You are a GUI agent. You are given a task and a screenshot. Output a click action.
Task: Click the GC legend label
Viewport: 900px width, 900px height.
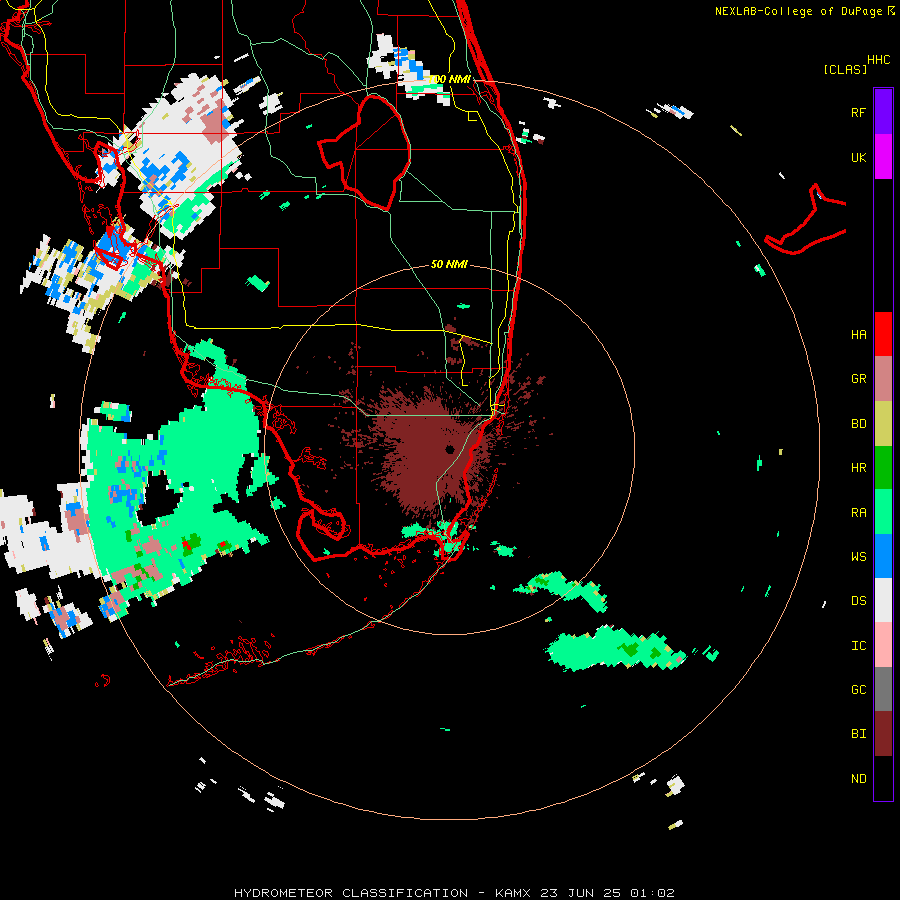coord(858,689)
